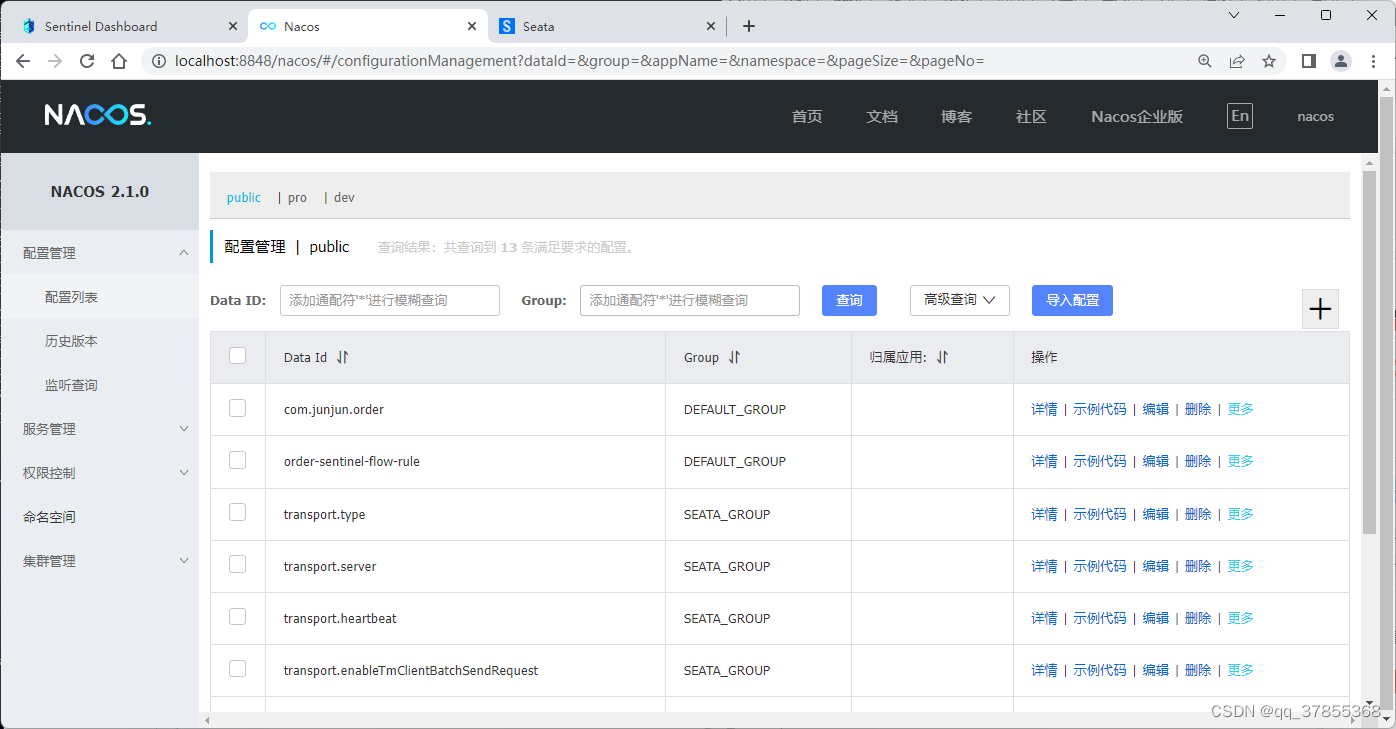The image size is (1396, 729).
Task: Open new browser tab with plus
Action: click(749, 26)
